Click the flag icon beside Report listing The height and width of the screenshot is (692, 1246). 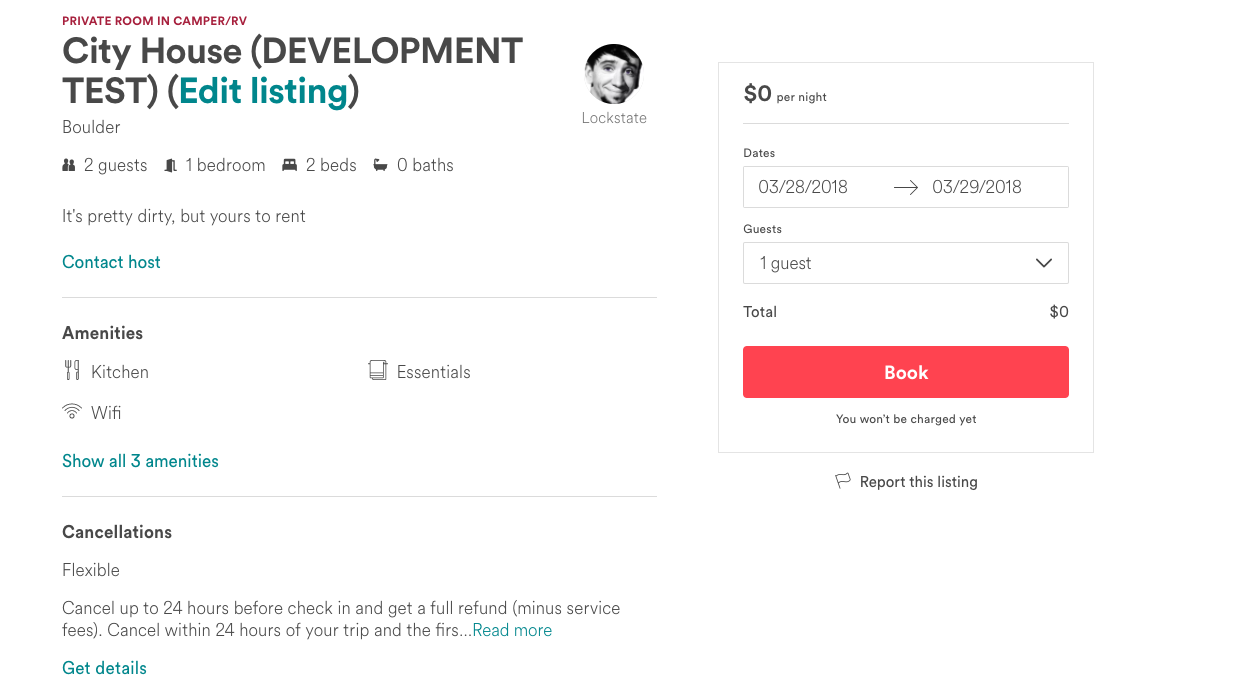tap(843, 481)
